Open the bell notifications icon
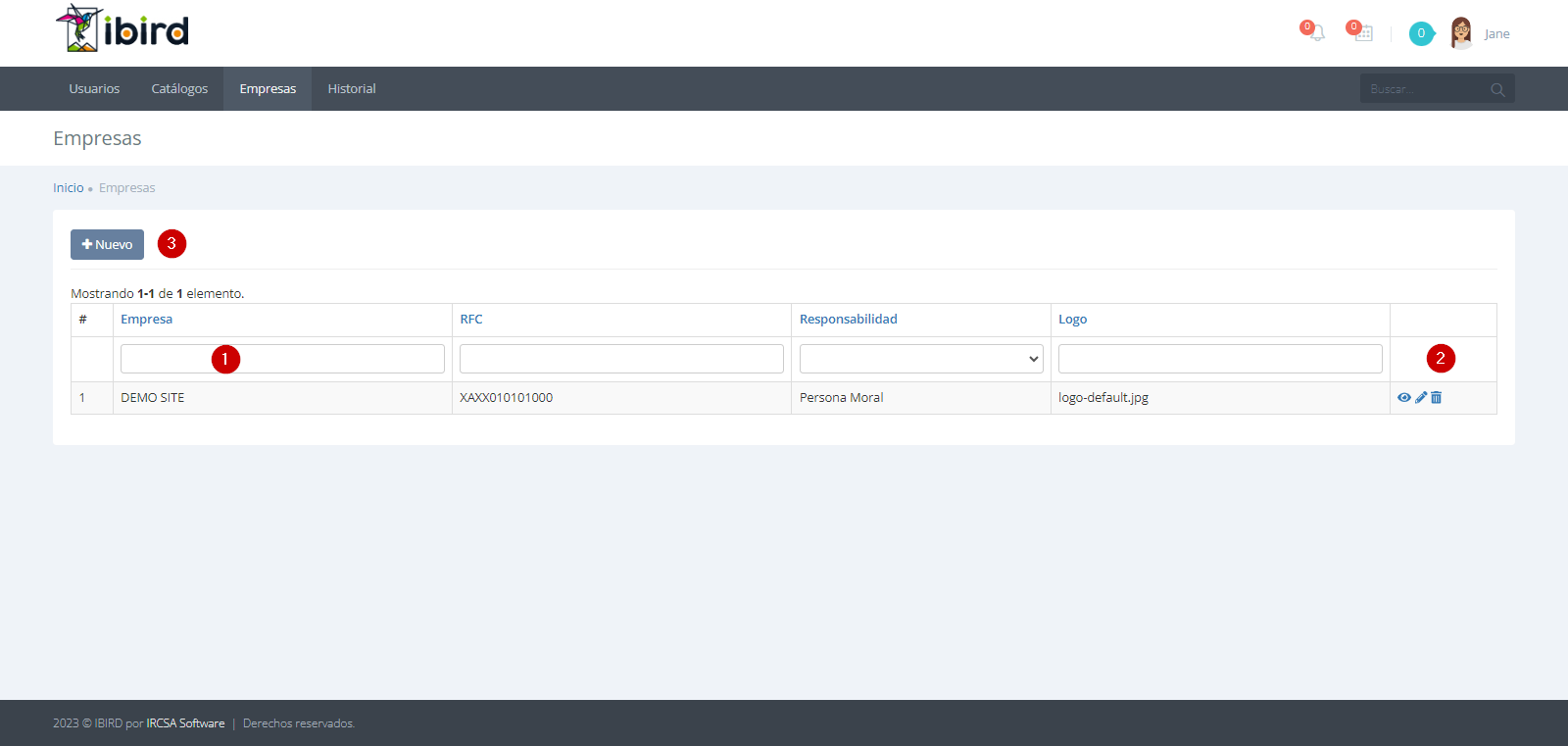Image resolution: width=1568 pixels, height=746 pixels. [1316, 32]
